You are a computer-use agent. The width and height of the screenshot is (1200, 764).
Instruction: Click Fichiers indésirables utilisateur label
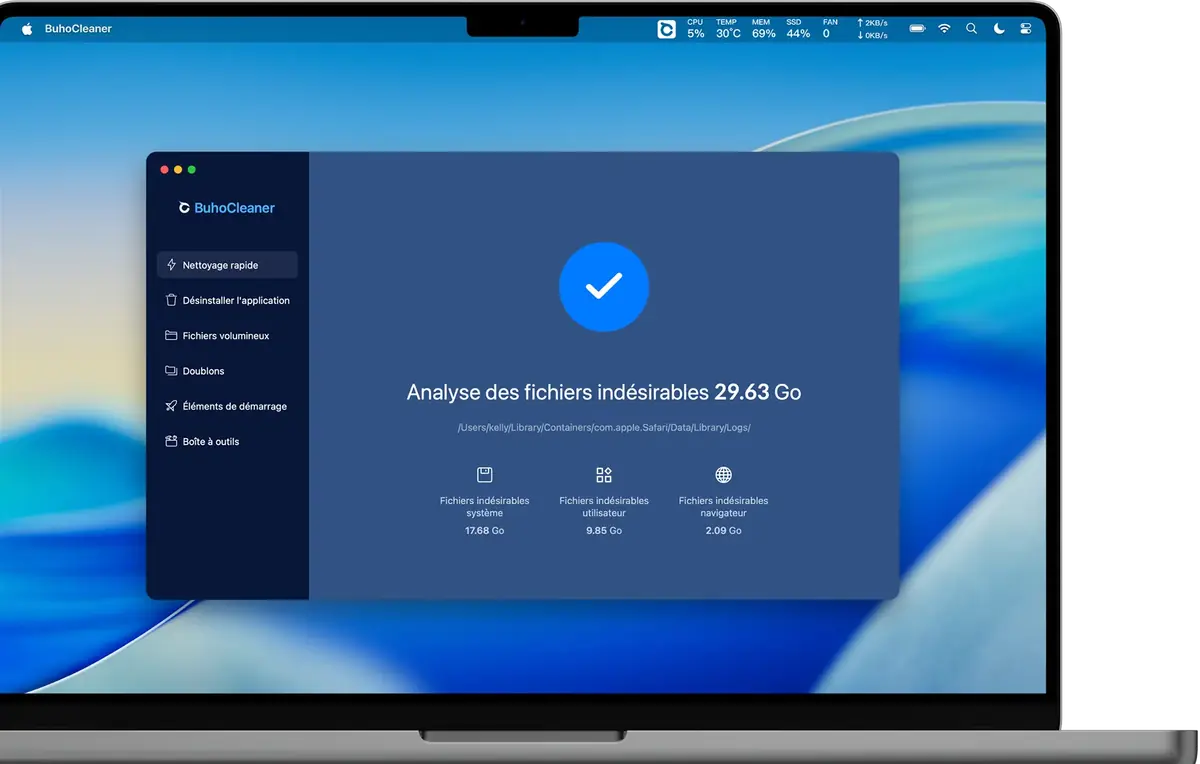[604, 507]
